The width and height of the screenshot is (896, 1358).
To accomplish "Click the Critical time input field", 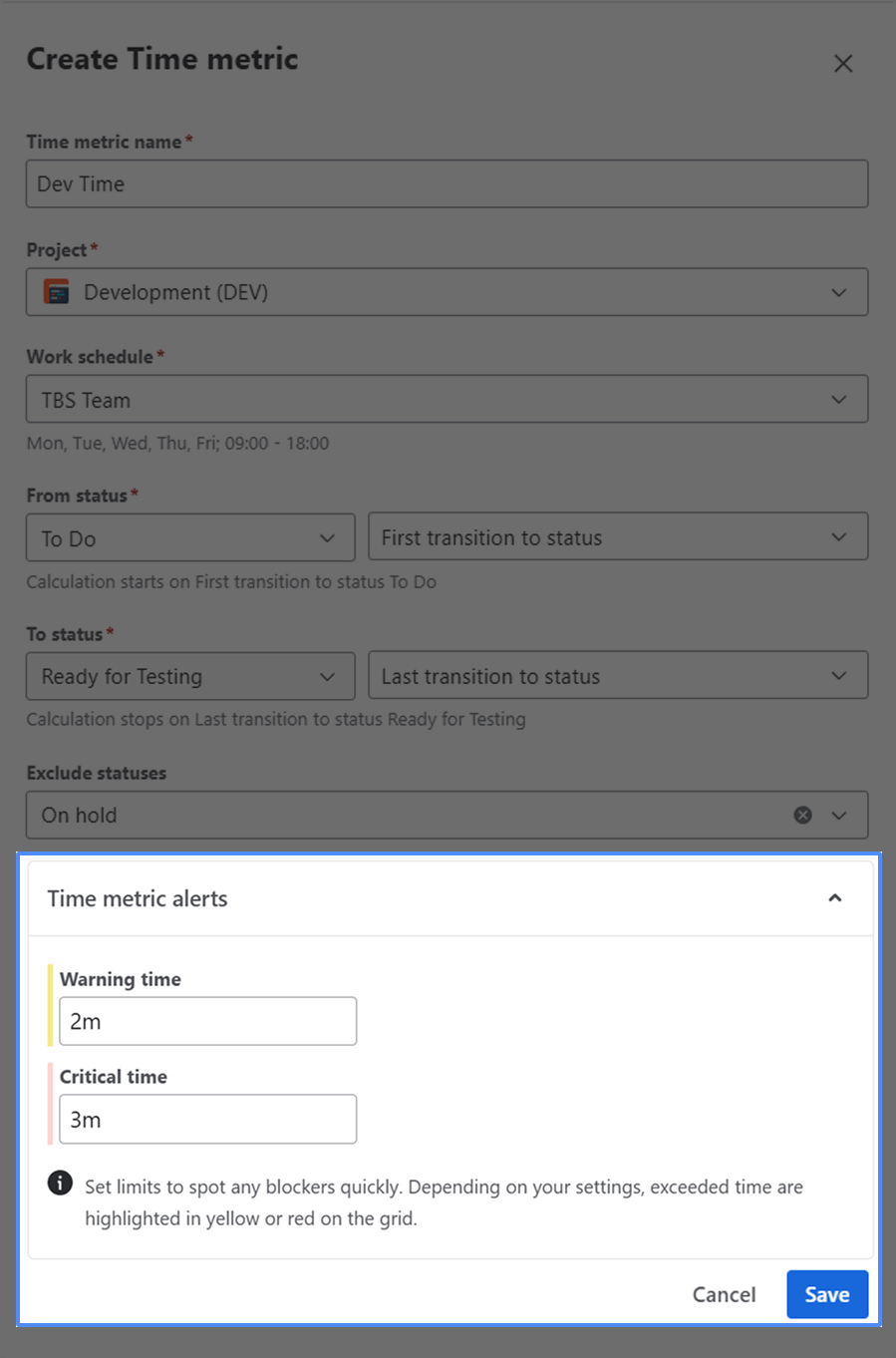I will pyautogui.click(x=207, y=1119).
